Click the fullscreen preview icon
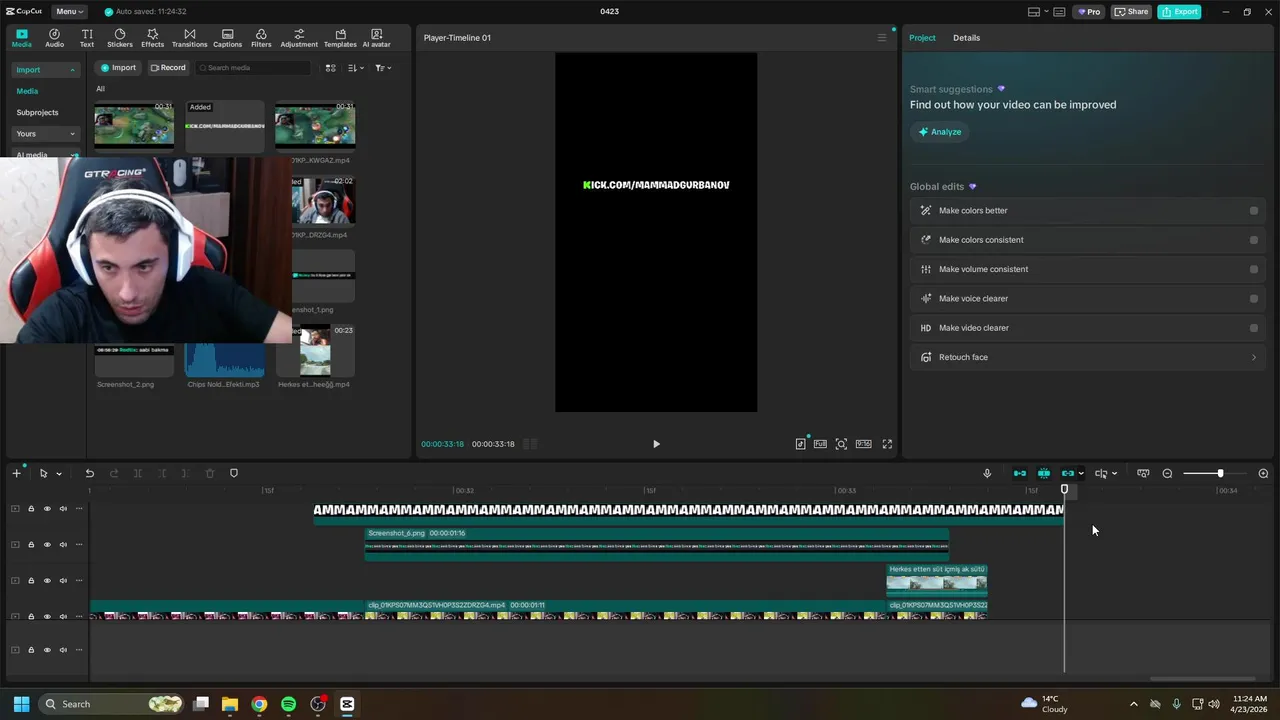This screenshot has width=1280, height=720. [x=887, y=444]
